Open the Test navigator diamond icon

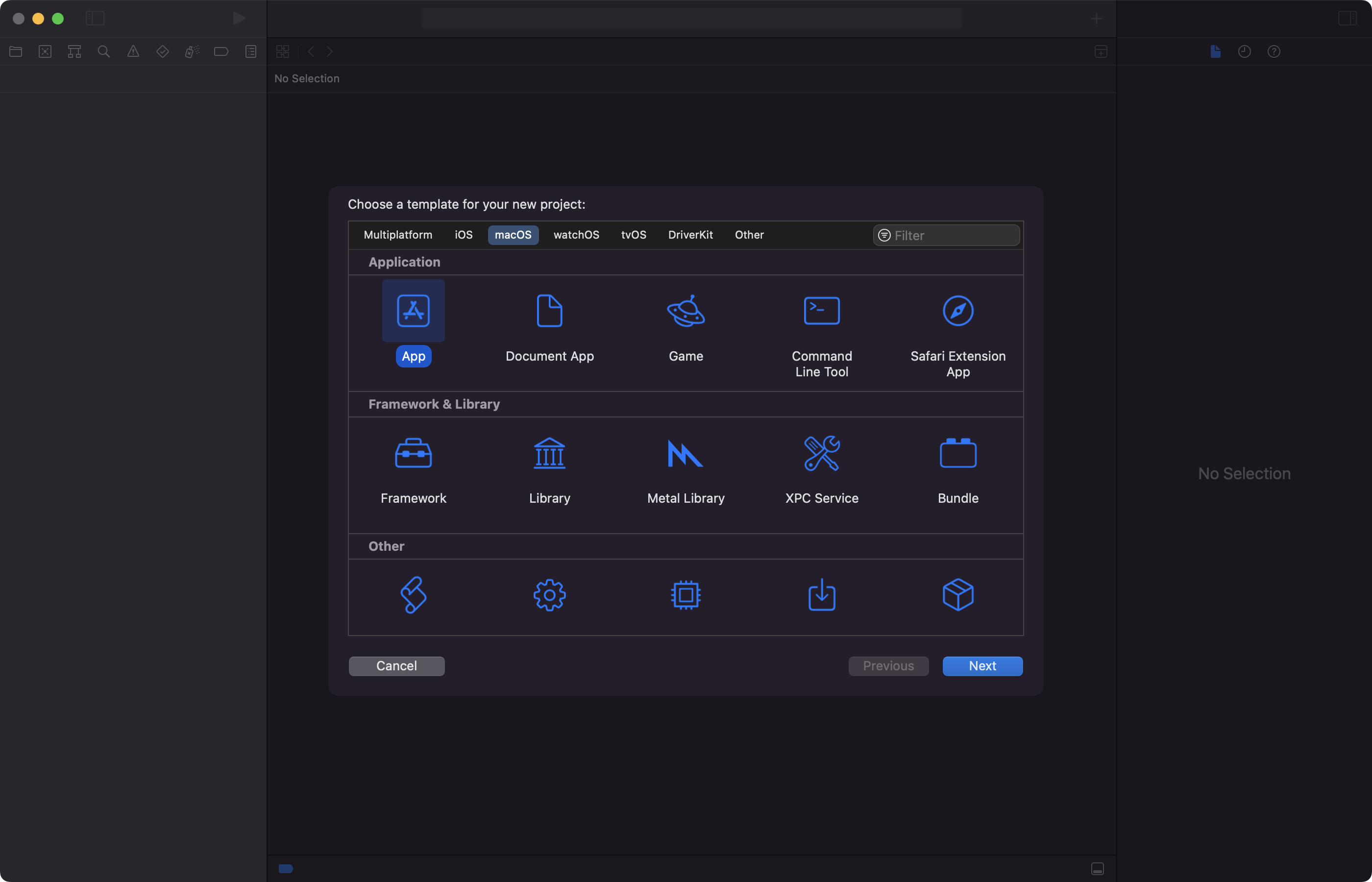163,51
